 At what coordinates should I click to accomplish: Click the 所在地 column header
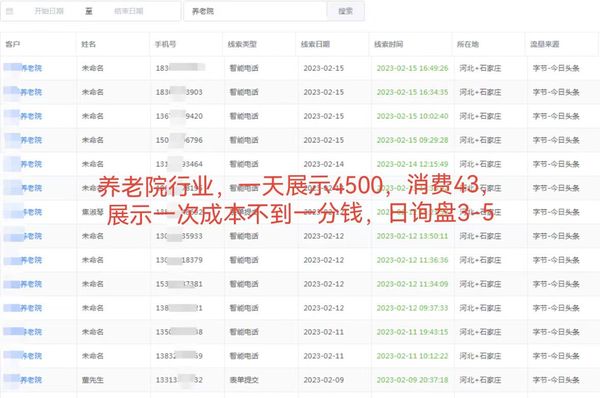point(468,44)
